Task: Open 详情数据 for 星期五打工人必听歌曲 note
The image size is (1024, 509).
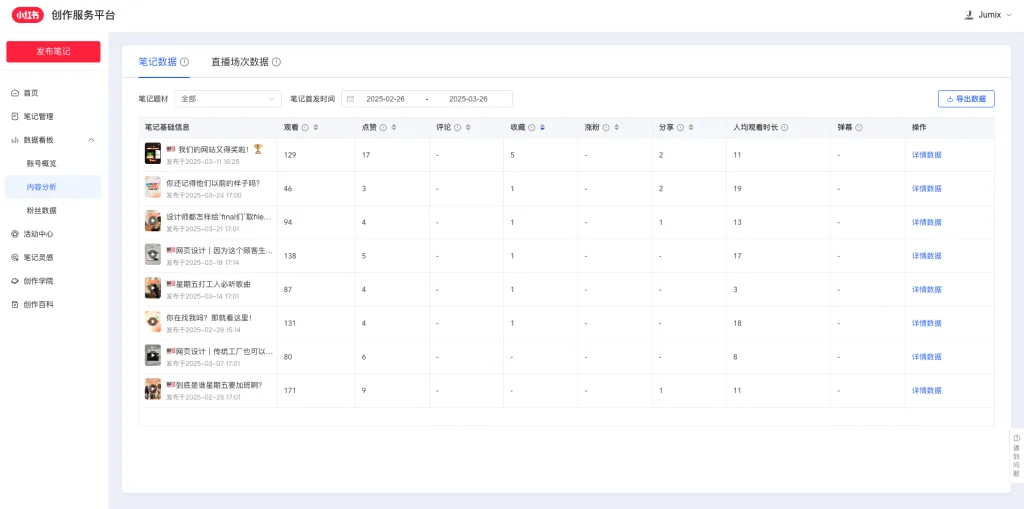Action: (x=927, y=289)
